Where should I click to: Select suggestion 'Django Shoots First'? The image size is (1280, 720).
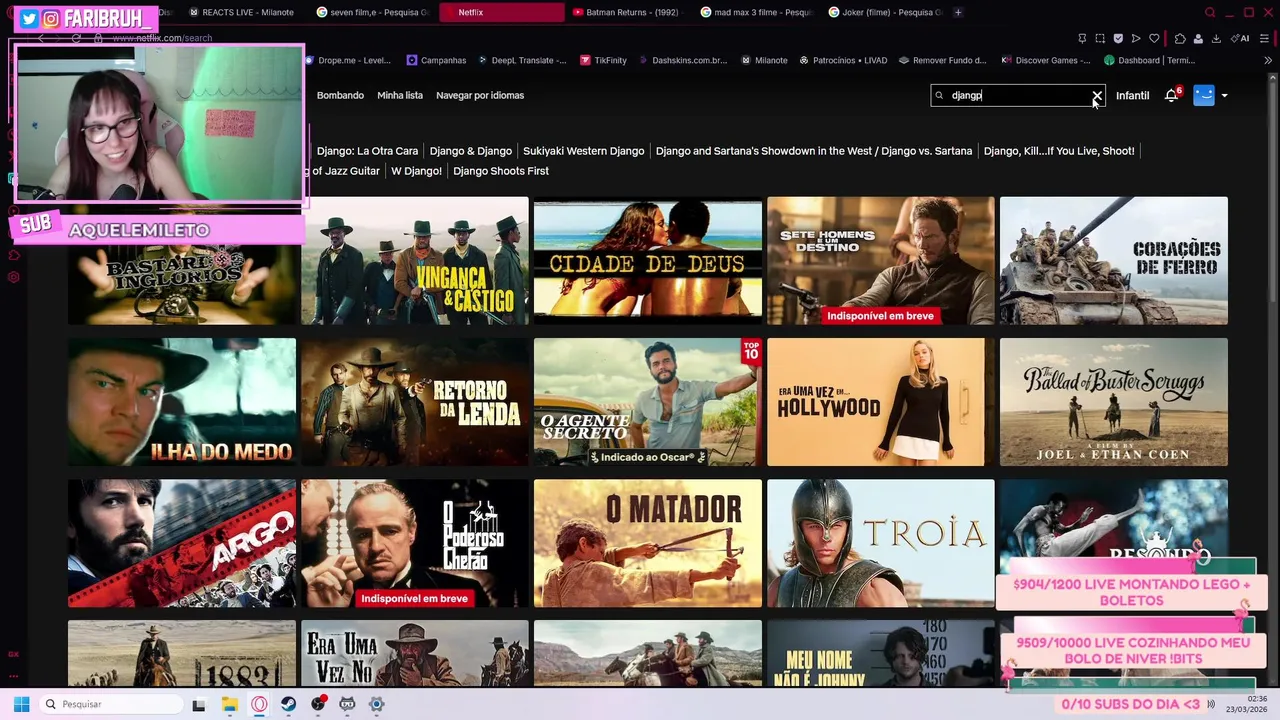click(501, 171)
